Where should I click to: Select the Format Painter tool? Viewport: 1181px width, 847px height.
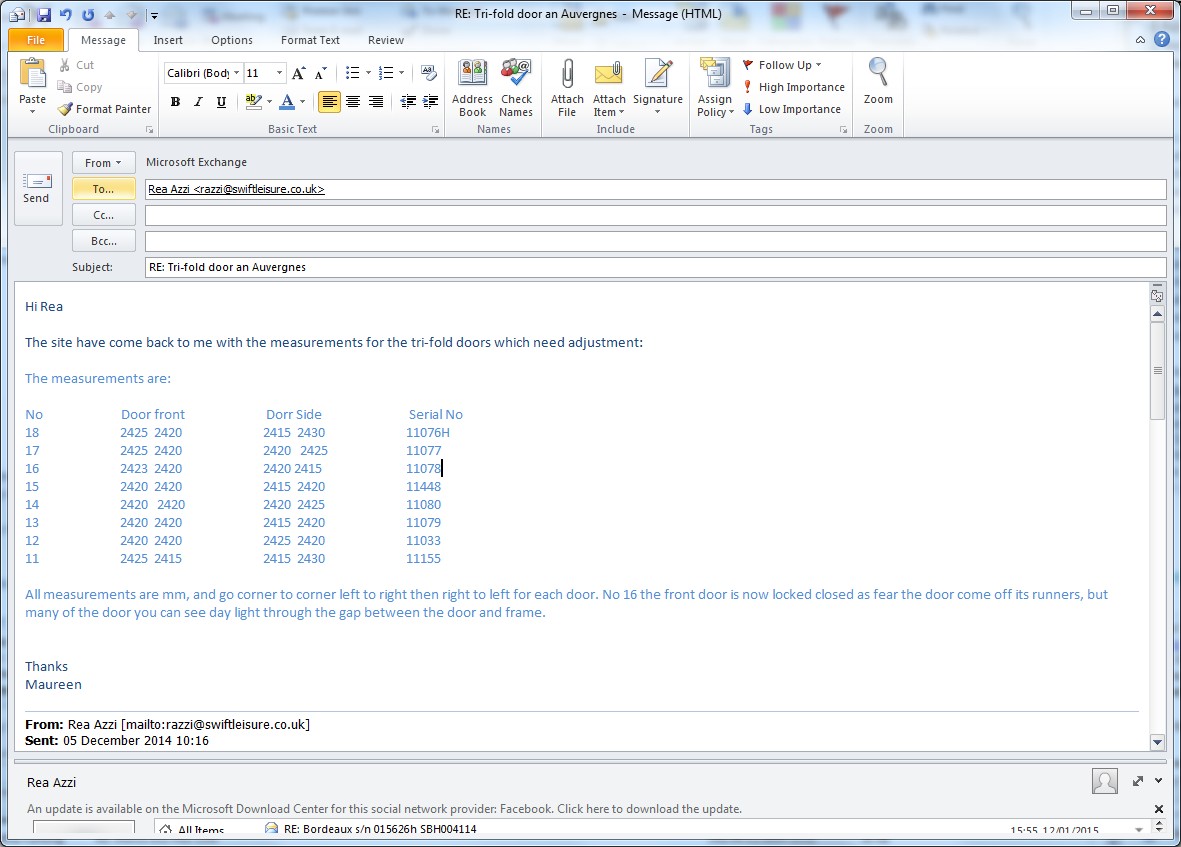tap(105, 109)
